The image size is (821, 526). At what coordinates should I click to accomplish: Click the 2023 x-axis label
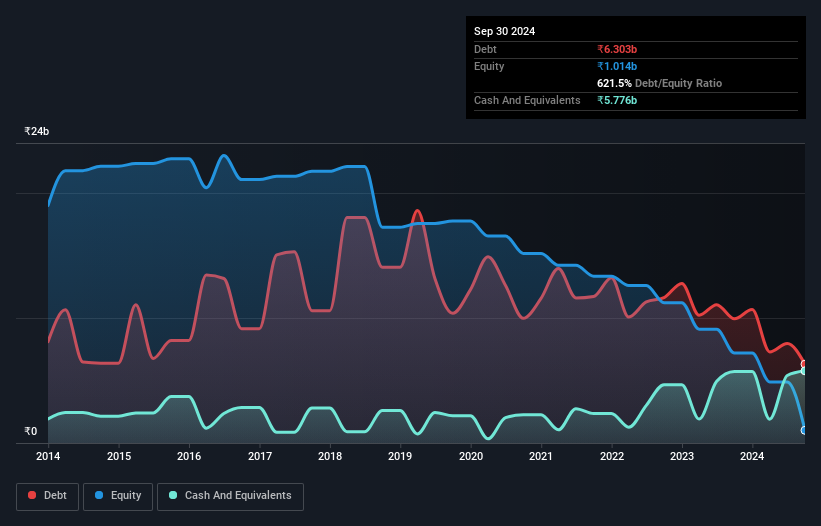tap(682, 456)
